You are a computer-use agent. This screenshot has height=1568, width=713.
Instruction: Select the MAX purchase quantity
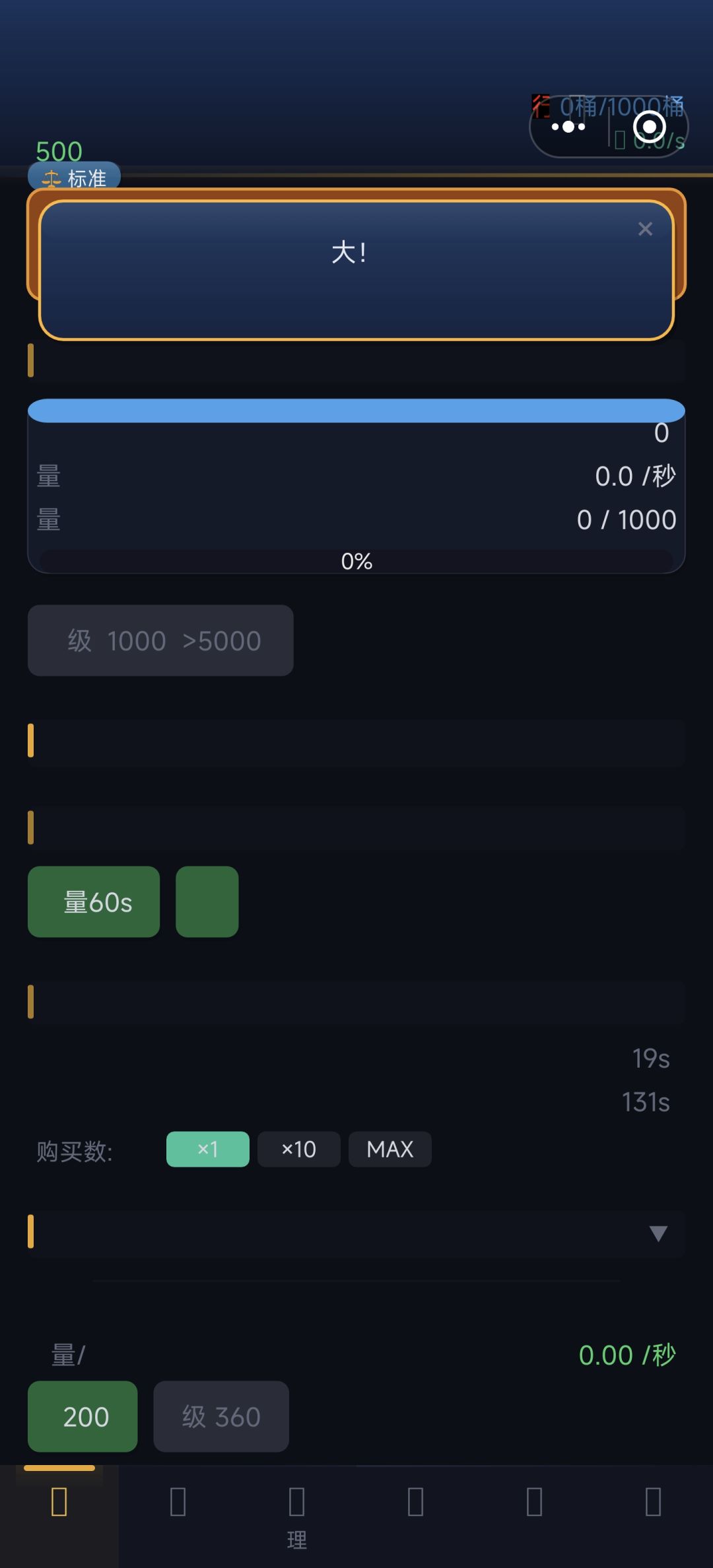[390, 1149]
